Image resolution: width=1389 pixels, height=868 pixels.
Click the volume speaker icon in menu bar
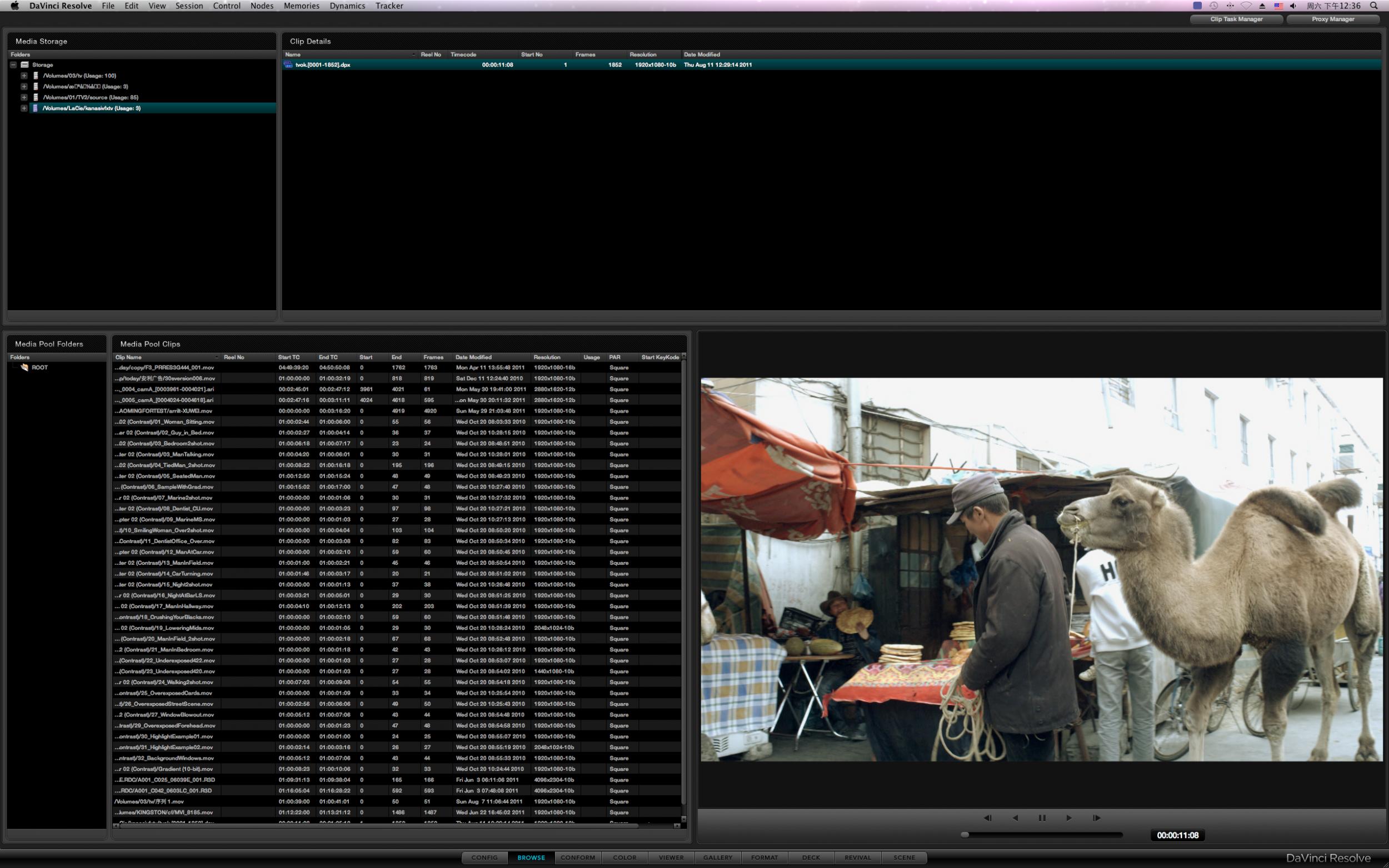(x=1293, y=6)
